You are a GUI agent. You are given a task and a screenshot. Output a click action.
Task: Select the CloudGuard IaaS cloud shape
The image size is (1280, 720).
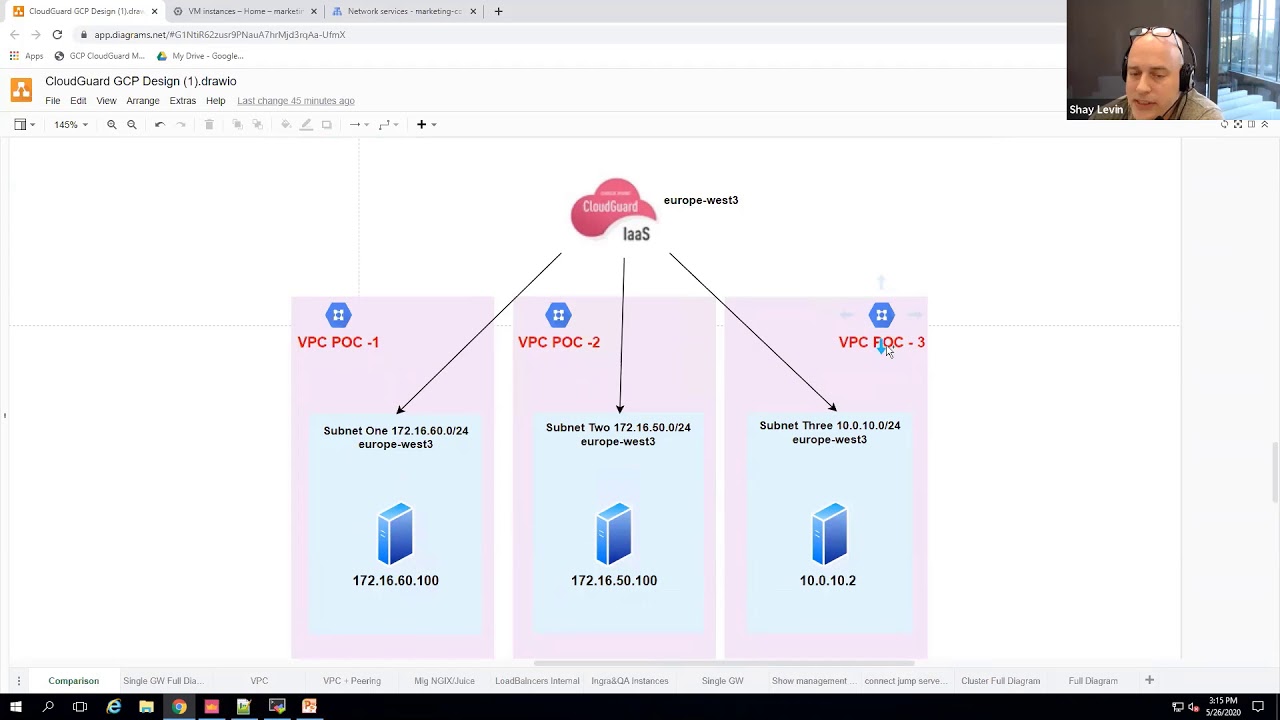pos(613,210)
